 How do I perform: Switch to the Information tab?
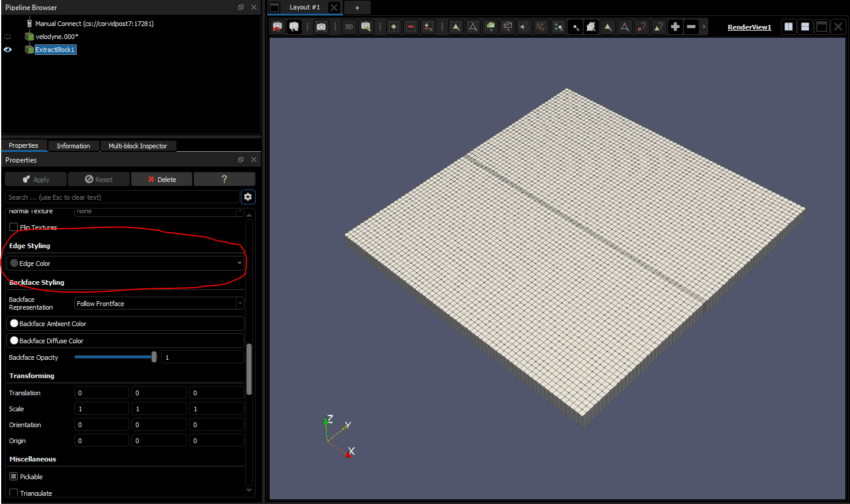73,146
